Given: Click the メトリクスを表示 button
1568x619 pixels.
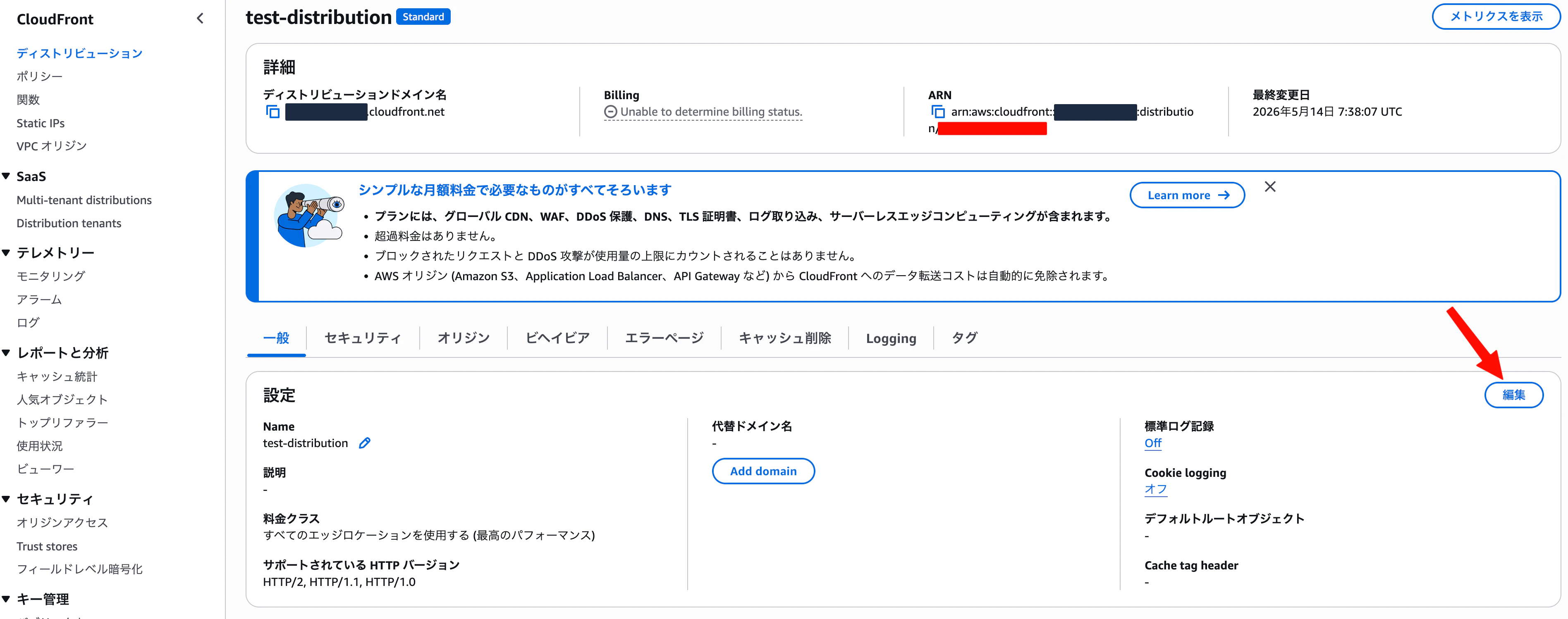Looking at the screenshot, I should (x=1496, y=17).
